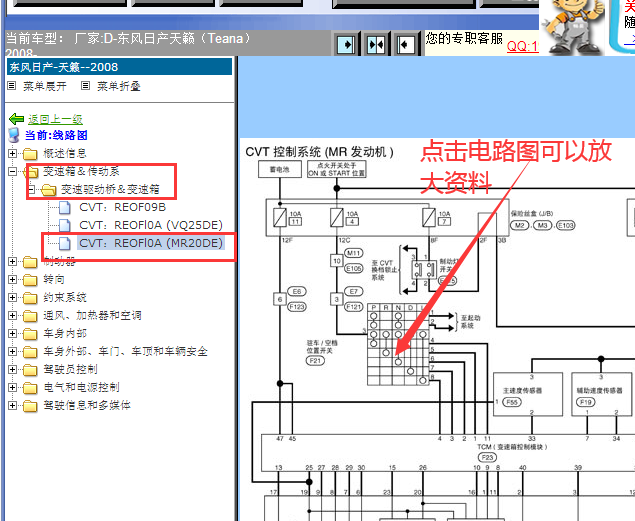Click the right-arrow panel layout button
635x521 pixels.
(x=346, y=44)
